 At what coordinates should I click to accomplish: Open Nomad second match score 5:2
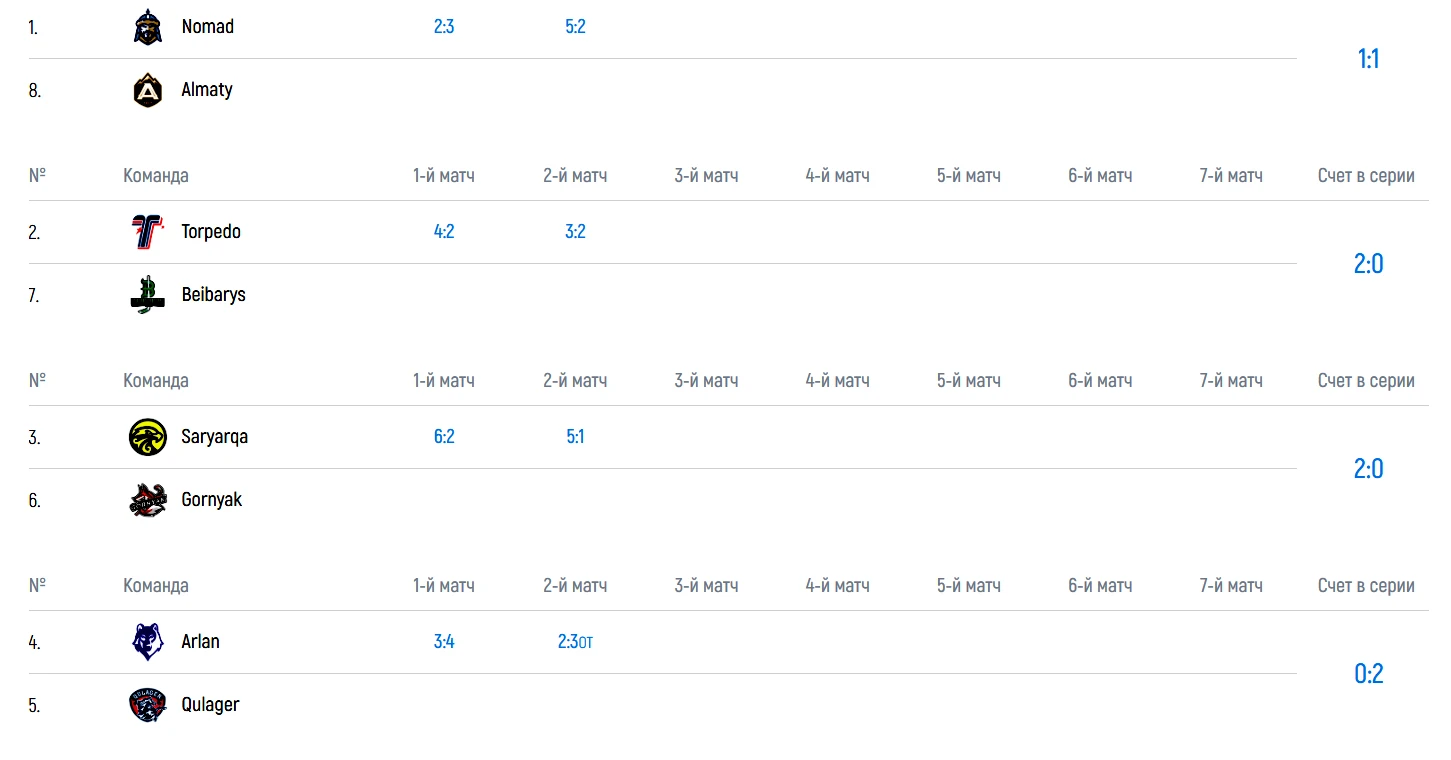575,27
